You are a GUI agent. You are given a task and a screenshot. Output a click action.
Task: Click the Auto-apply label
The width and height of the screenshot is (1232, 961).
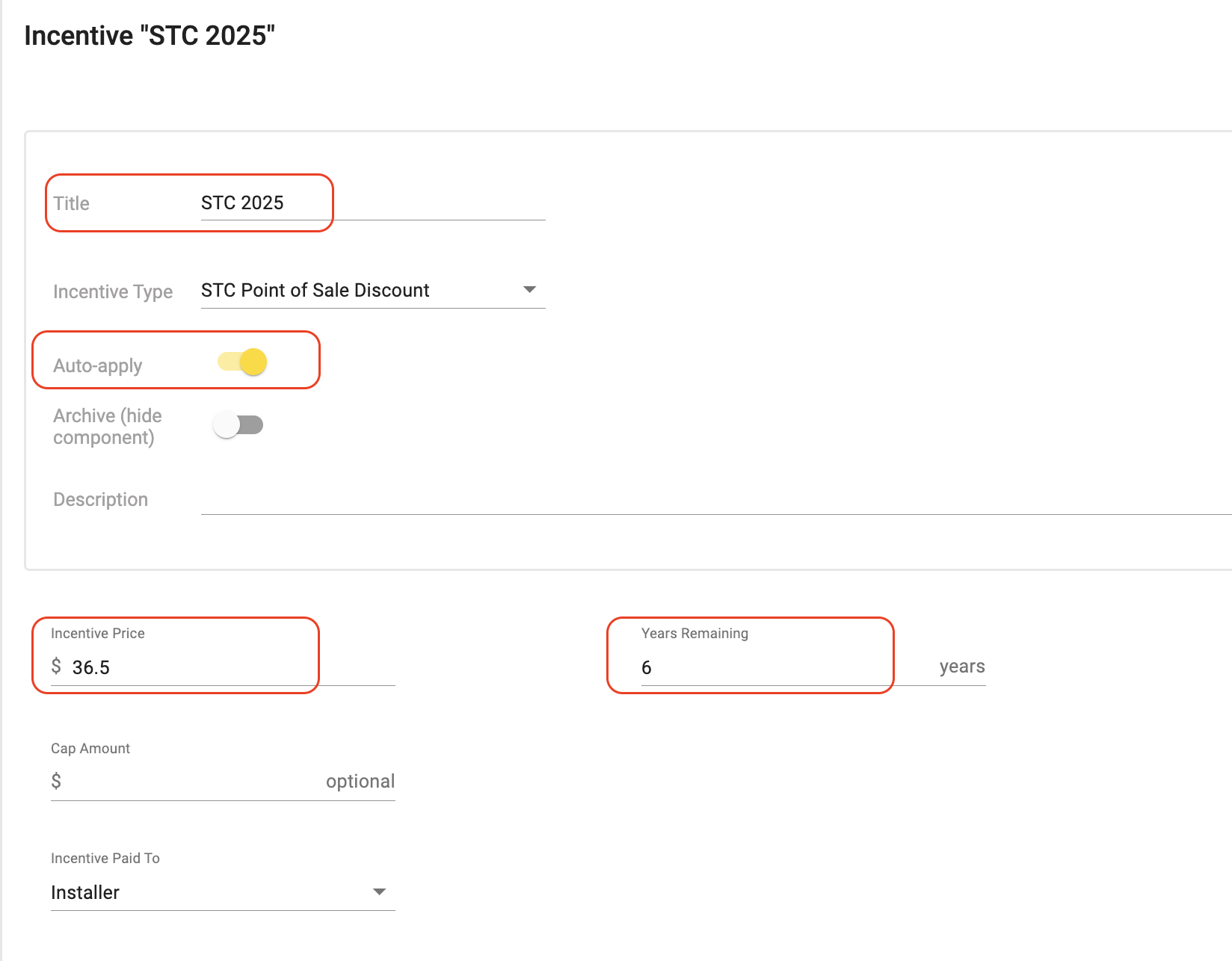pos(98,366)
